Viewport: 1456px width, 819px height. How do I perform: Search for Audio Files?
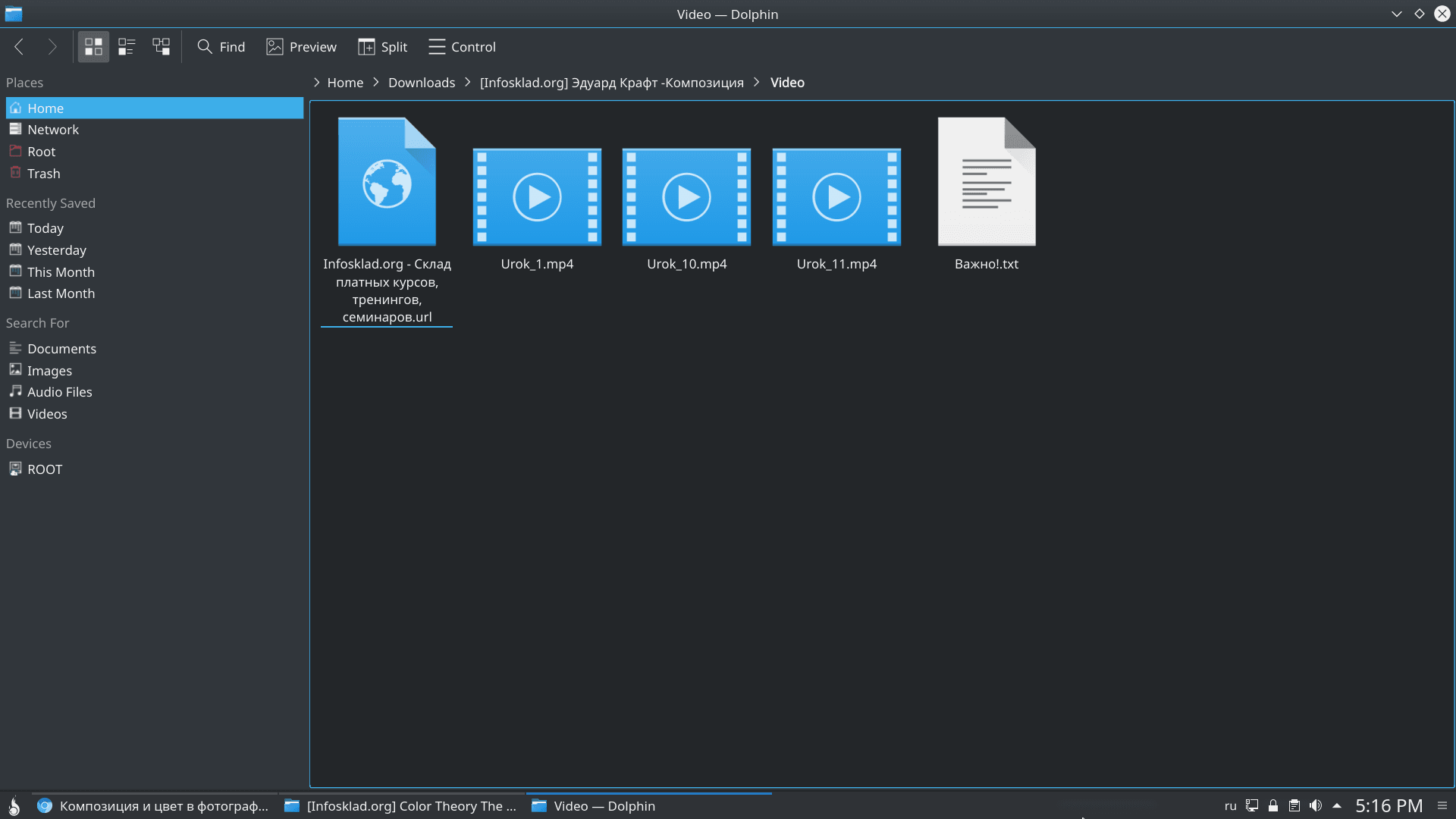click(x=155, y=392)
